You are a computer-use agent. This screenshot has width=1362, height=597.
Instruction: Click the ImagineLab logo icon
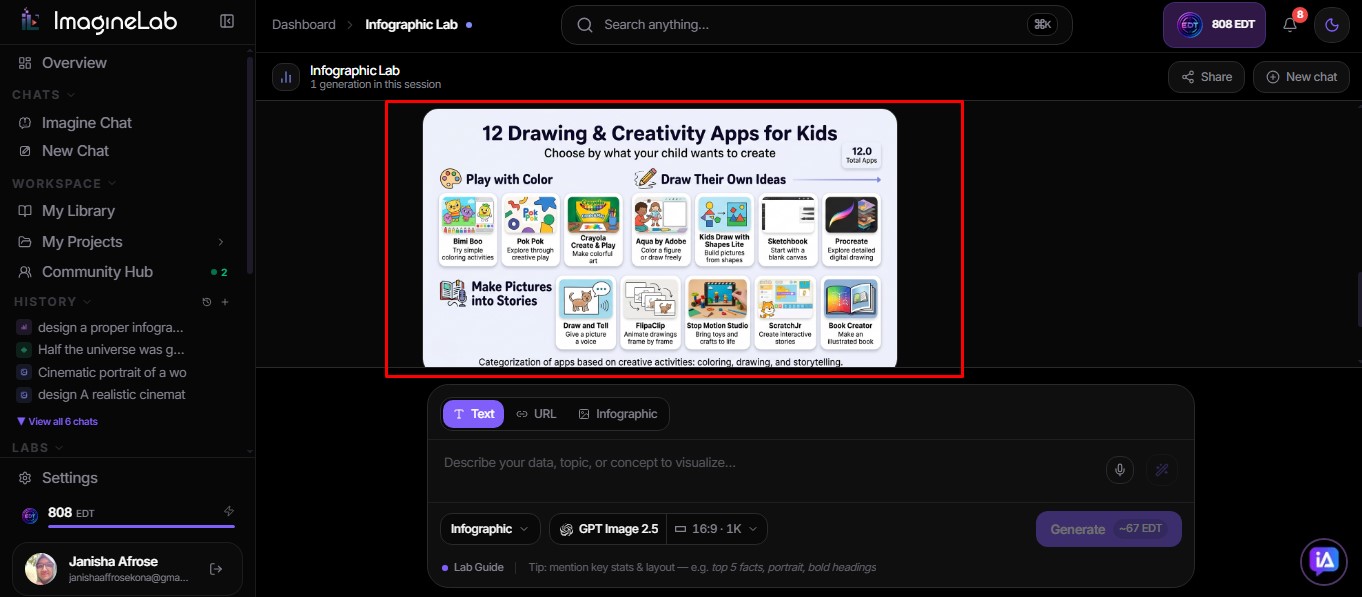[29, 21]
